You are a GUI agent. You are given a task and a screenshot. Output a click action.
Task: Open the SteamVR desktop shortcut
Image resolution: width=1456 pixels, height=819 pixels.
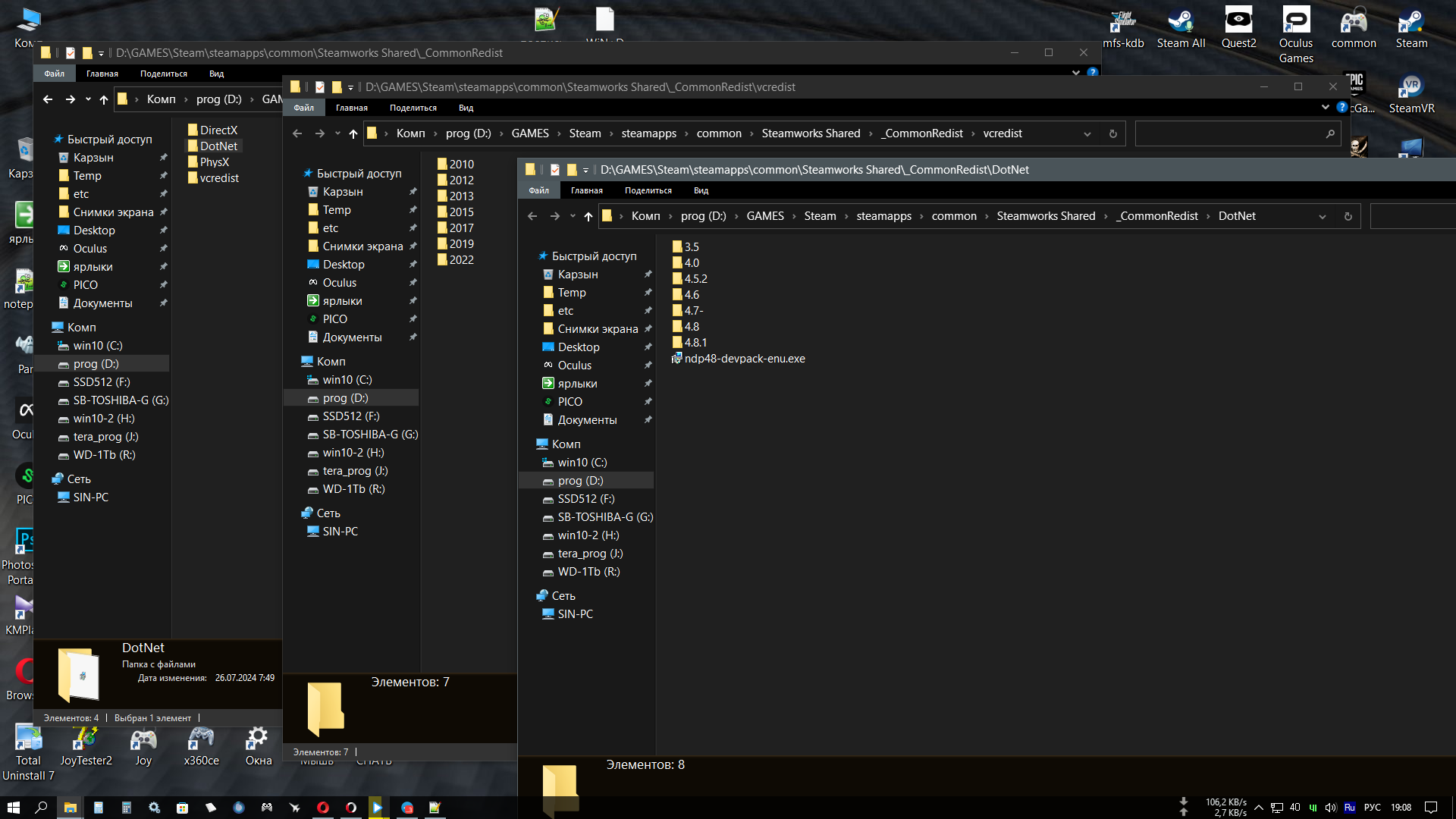click(1411, 94)
